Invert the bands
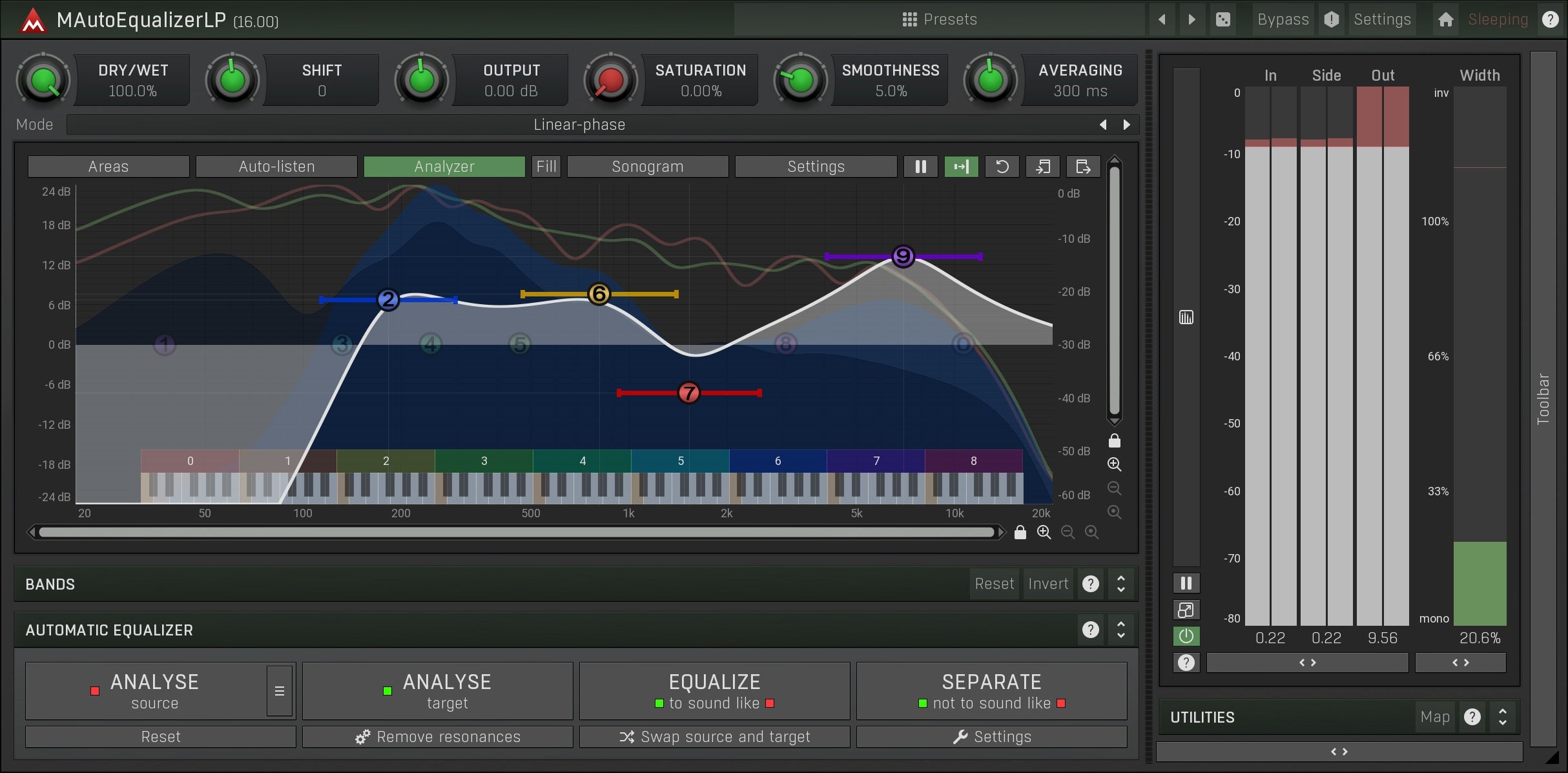This screenshot has height=773, width=1568. point(1047,584)
